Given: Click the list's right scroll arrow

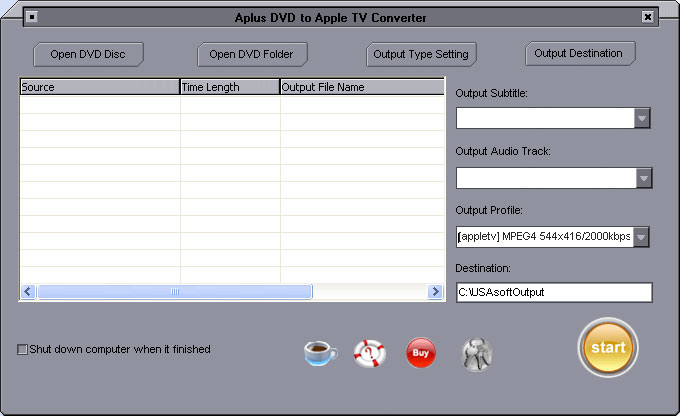Looking at the screenshot, I should click(435, 291).
